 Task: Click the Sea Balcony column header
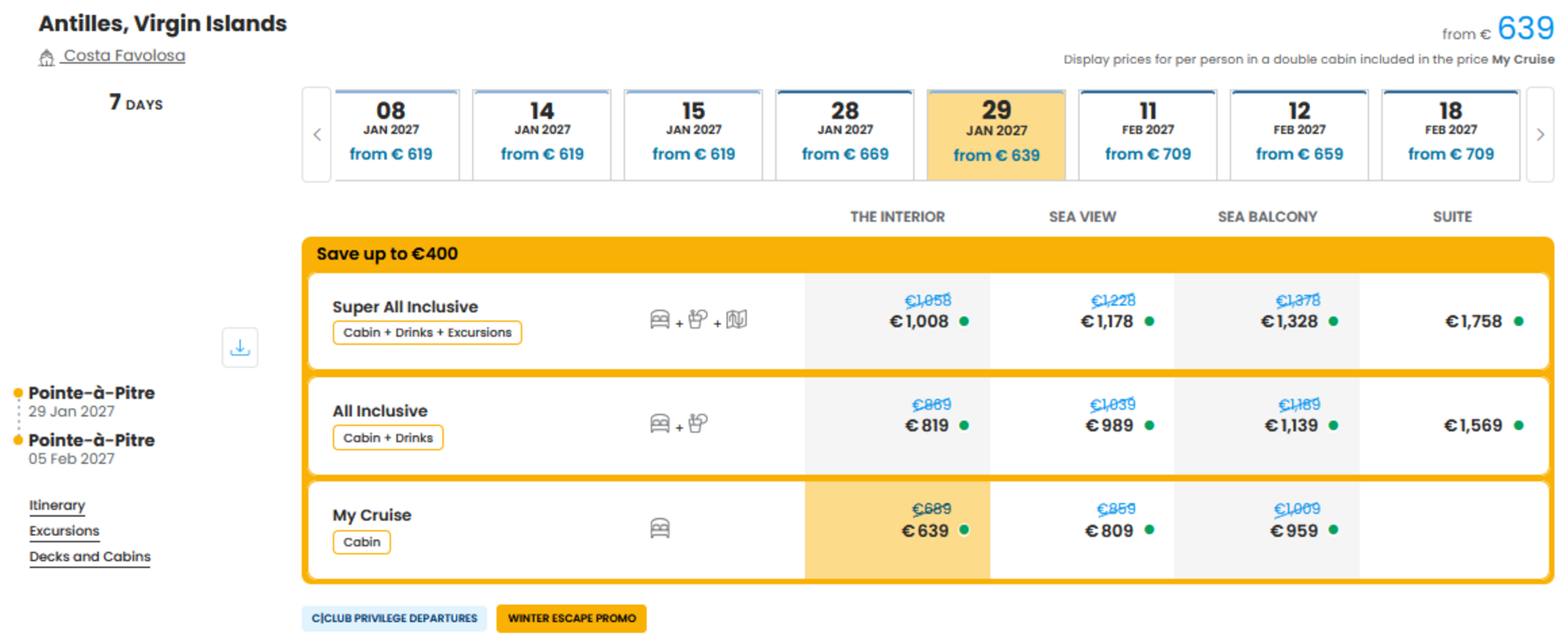click(1267, 217)
